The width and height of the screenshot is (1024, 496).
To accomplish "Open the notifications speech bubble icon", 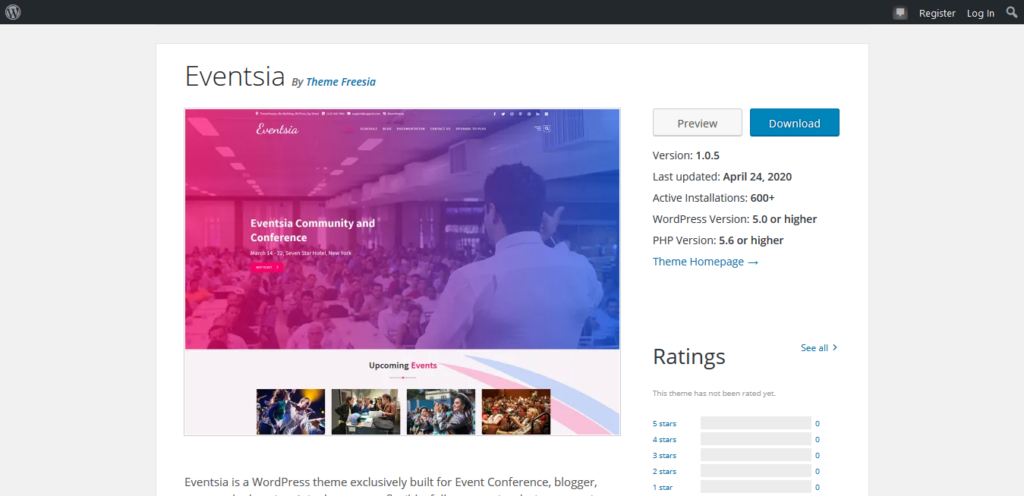I will [x=901, y=13].
